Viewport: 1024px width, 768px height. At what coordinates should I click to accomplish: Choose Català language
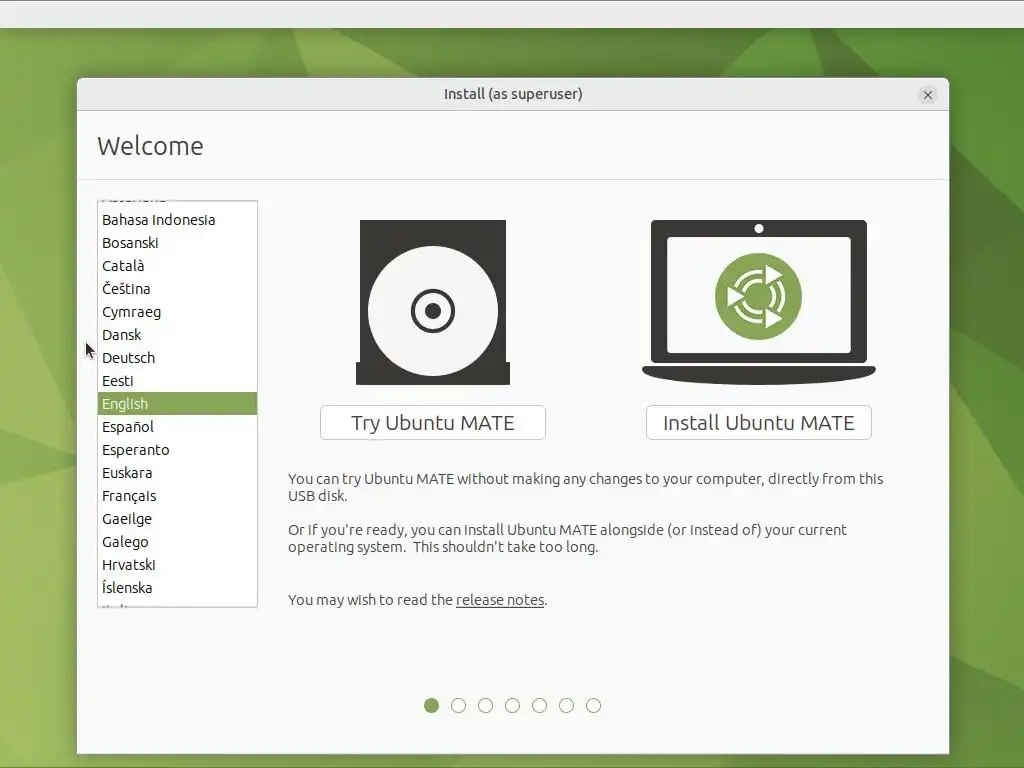177,266
